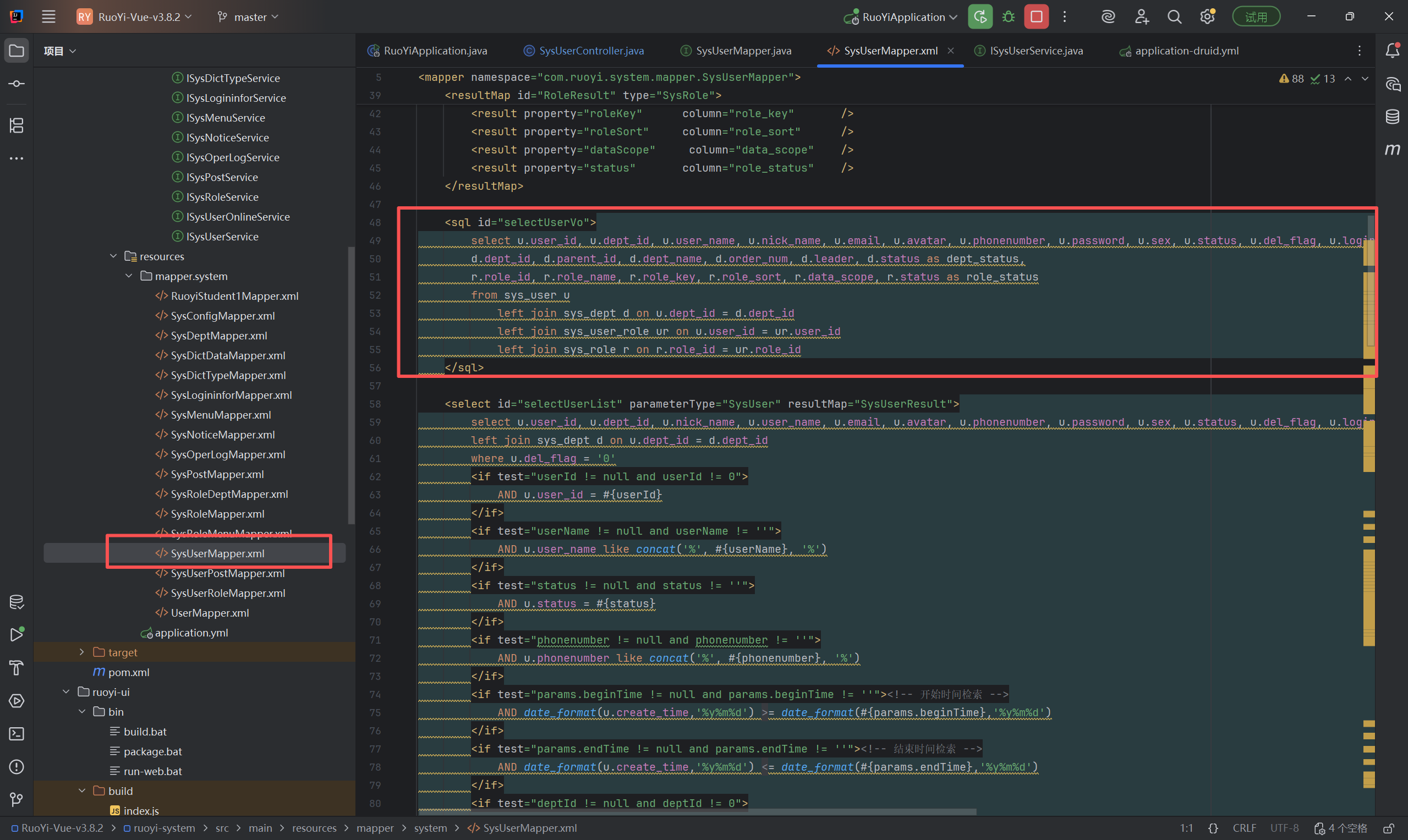Rerun RuoYiApplication with green button
The image size is (1408, 840).
(x=980, y=17)
